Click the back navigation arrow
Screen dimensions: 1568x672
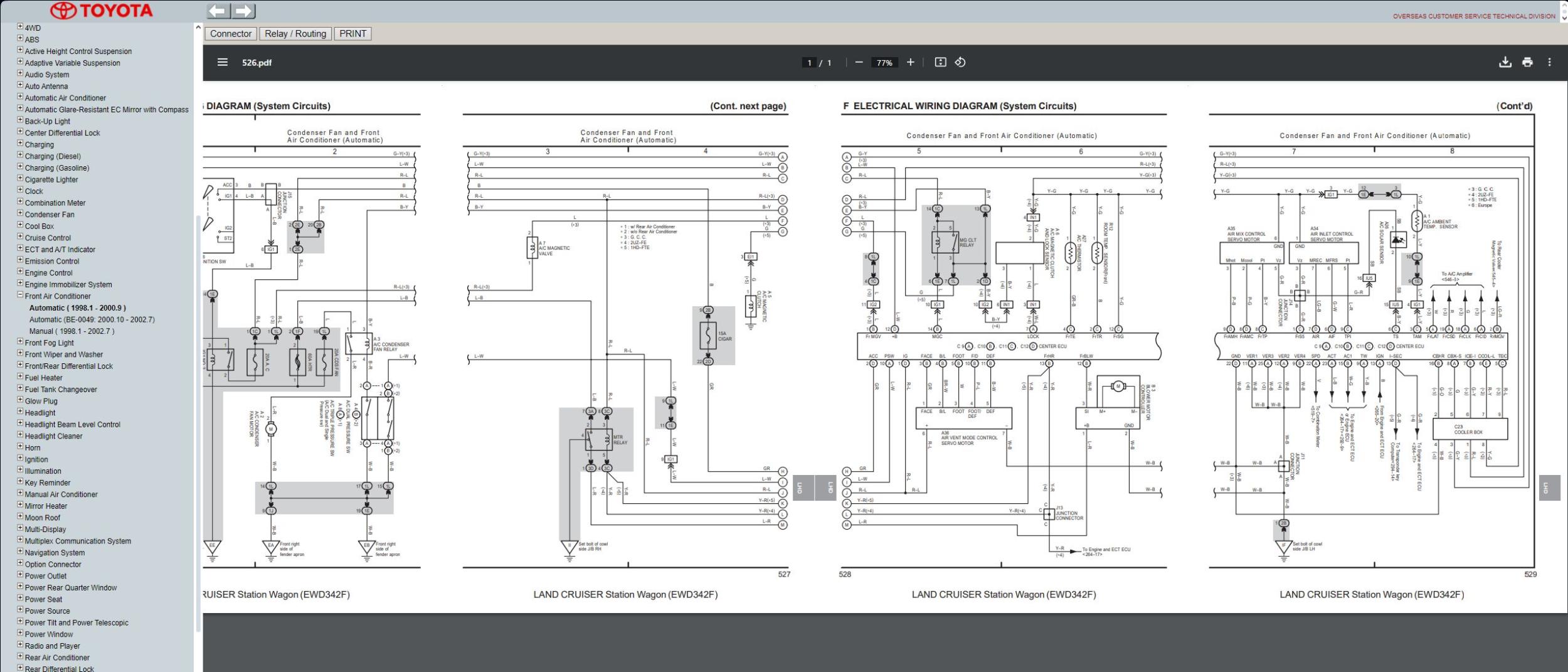(218, 11)
